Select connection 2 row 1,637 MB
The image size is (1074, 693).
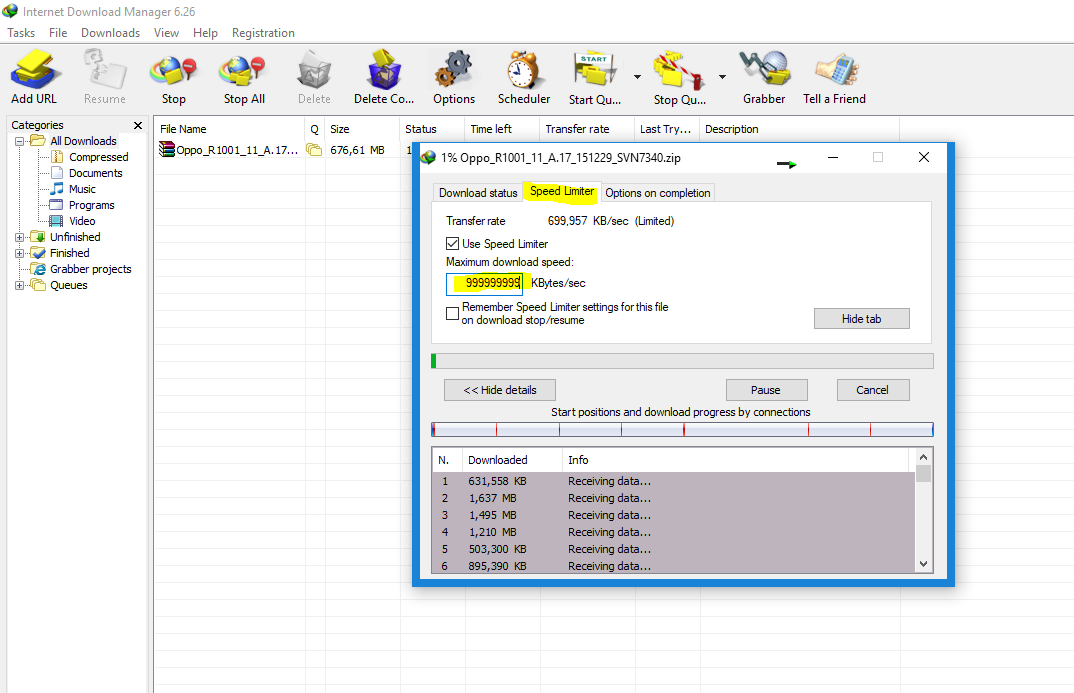[673, 498]
